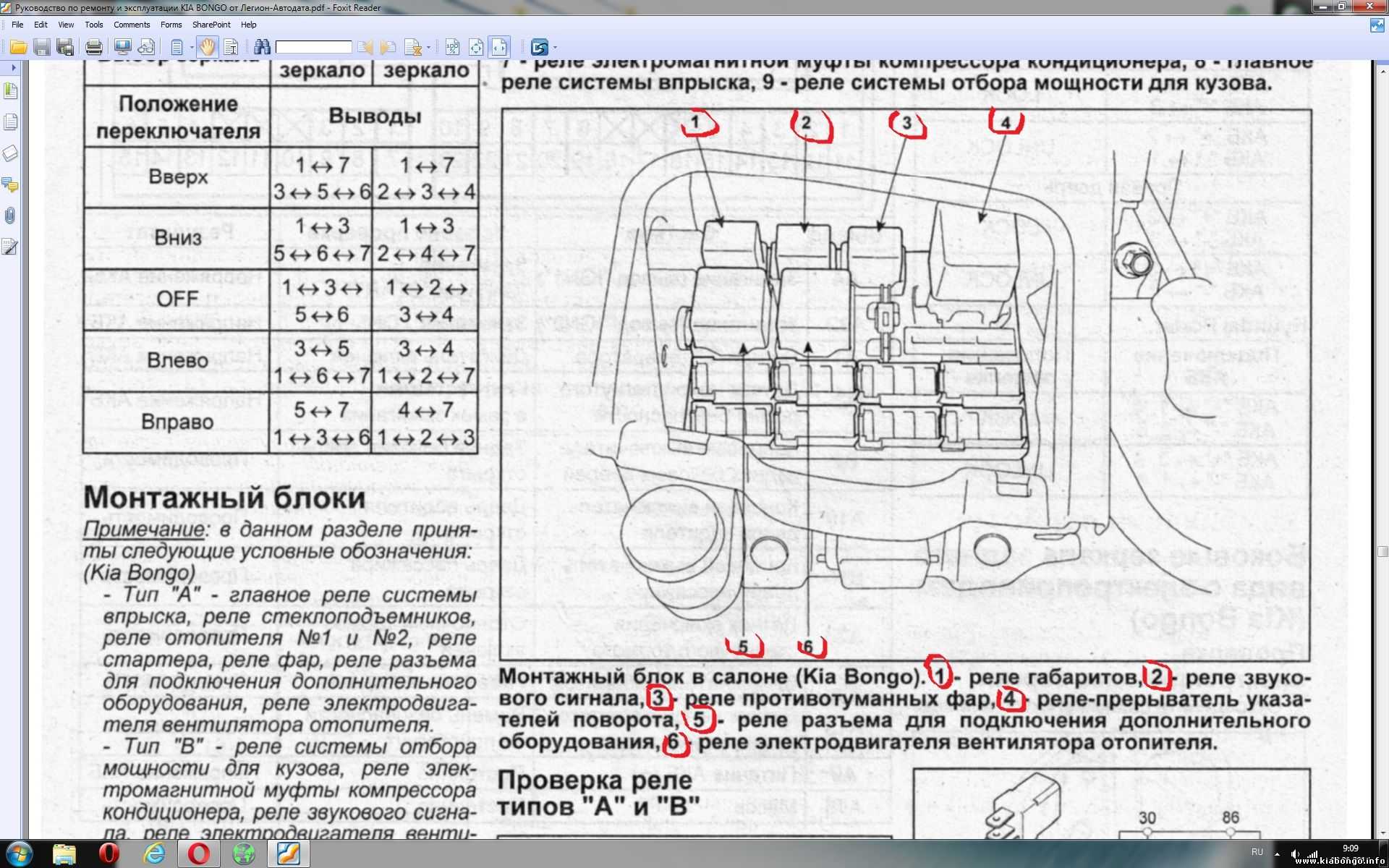
Task: Click the Save As icon
Action: 65,48
